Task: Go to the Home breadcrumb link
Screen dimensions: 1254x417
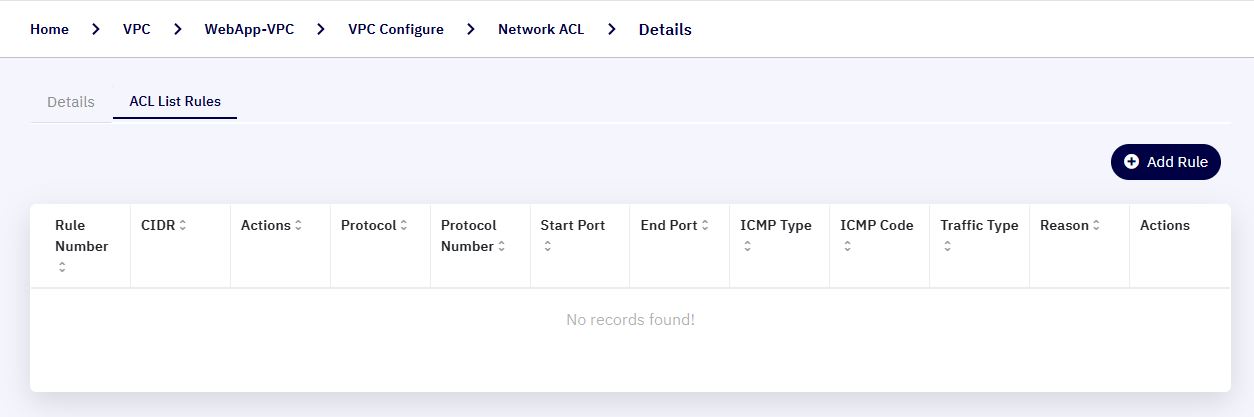Action: click(x=49, y=29)
